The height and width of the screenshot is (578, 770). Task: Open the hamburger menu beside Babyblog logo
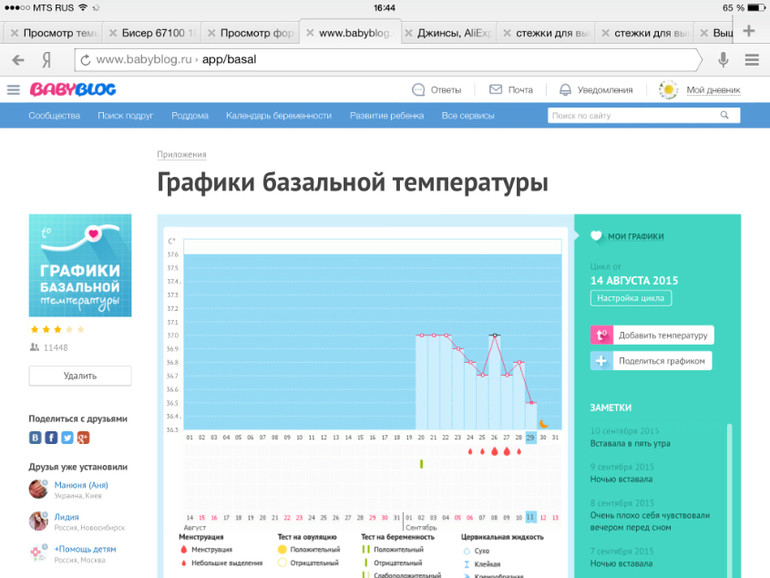13,90
